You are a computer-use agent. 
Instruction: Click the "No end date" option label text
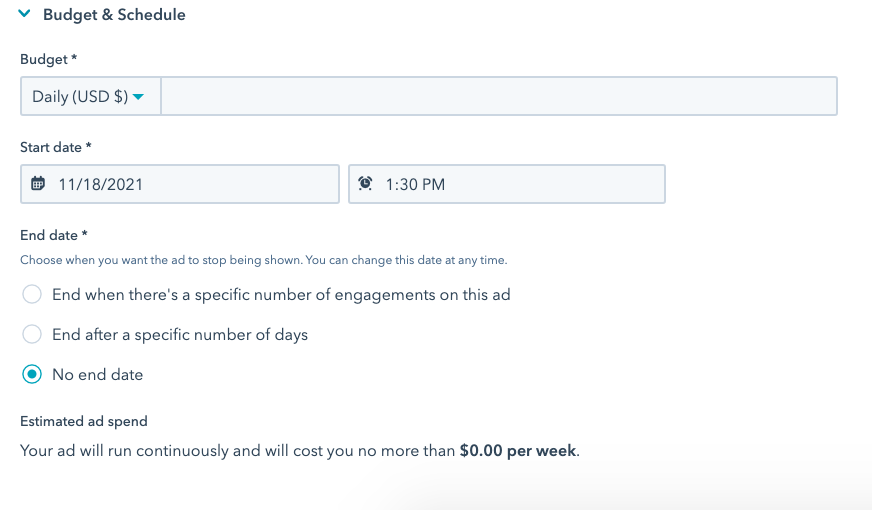98,375
